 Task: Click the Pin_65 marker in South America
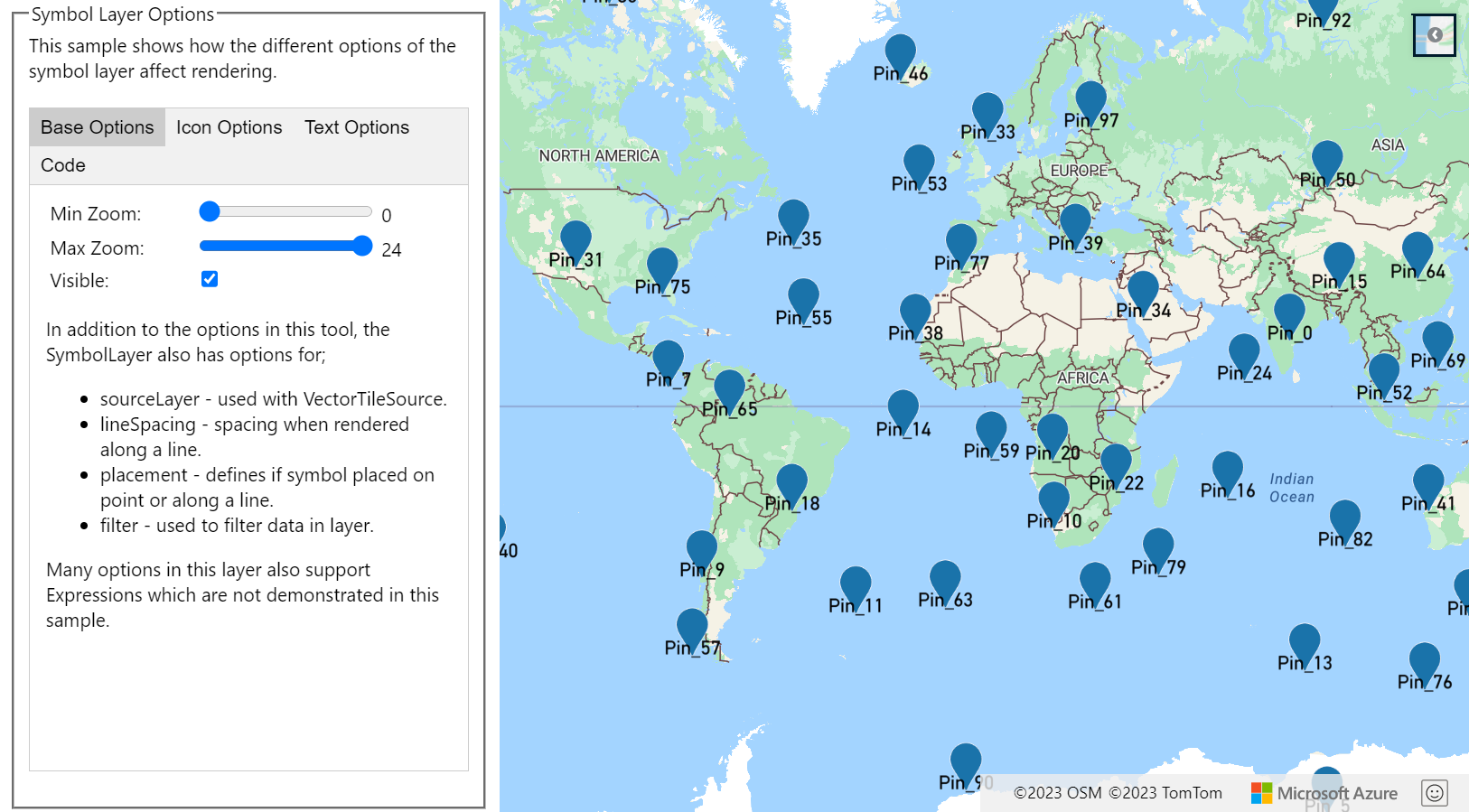729,389
